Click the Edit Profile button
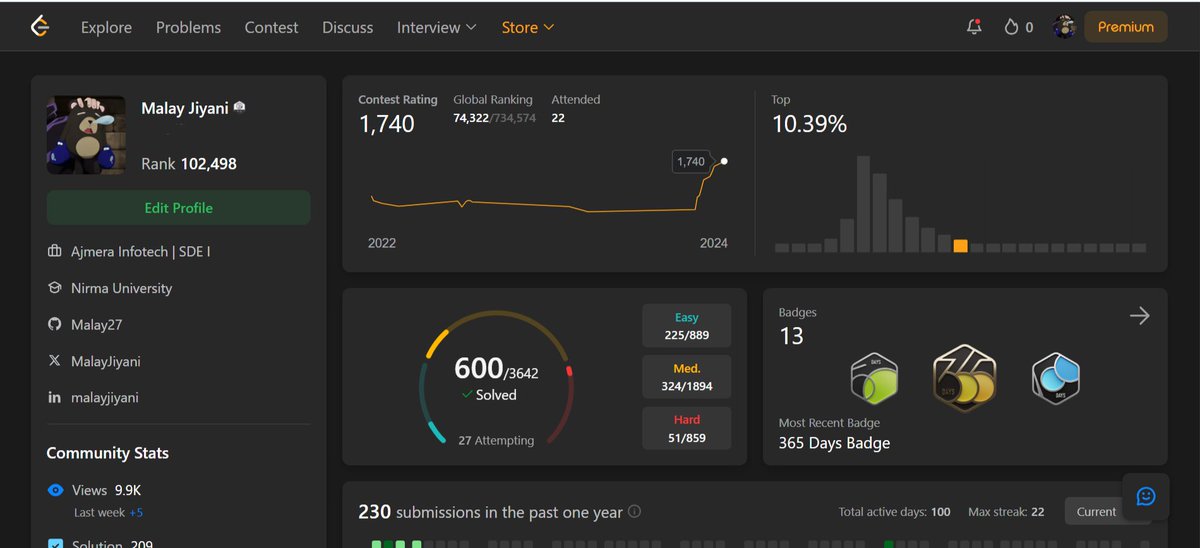The height and width of the screenshot is (548, 1200). click(x=179, y=208)
